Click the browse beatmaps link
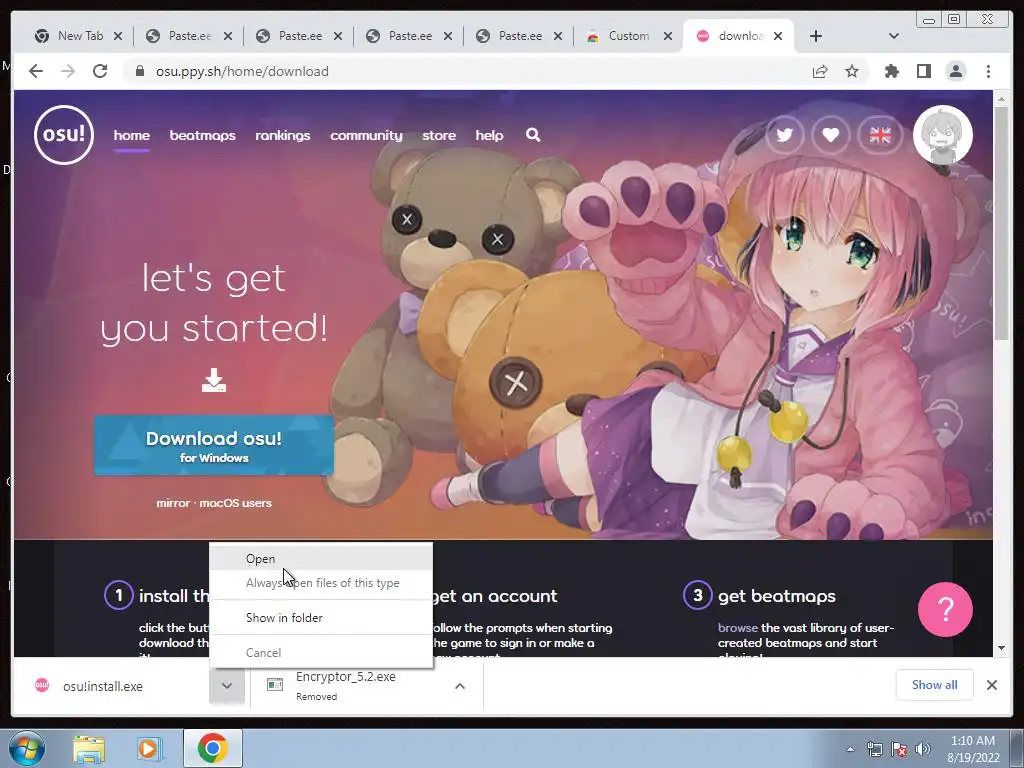 [738, 628]
